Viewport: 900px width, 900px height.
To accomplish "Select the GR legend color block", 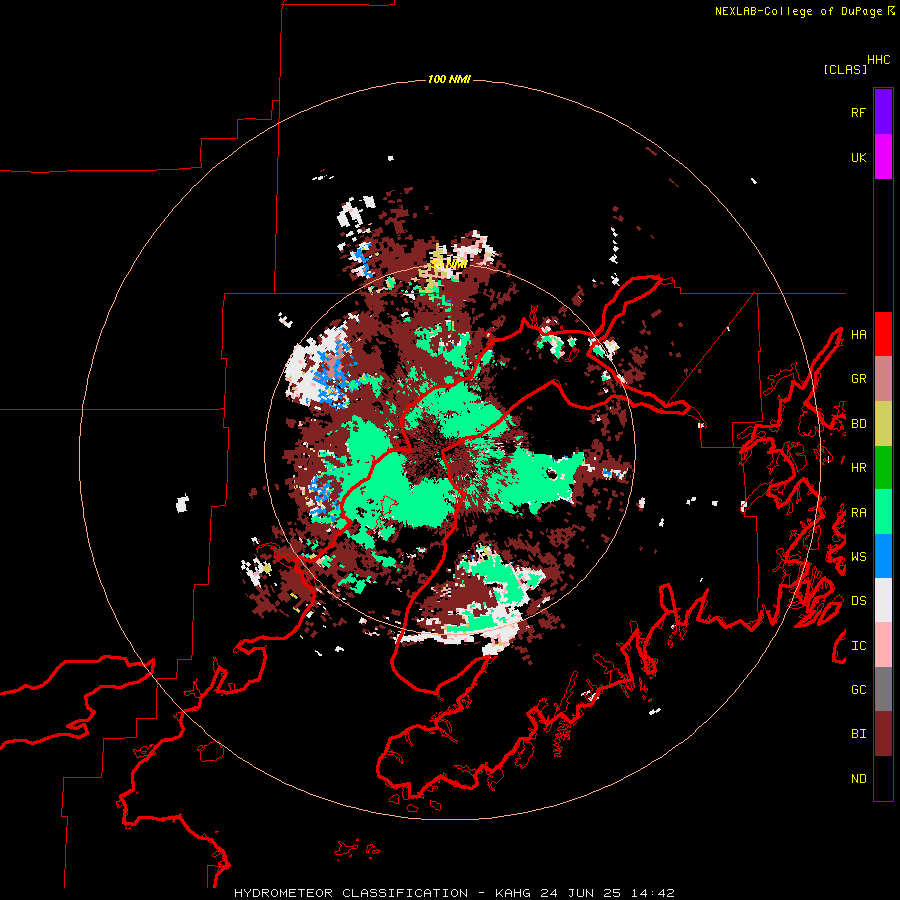I will tap(883, 379).
